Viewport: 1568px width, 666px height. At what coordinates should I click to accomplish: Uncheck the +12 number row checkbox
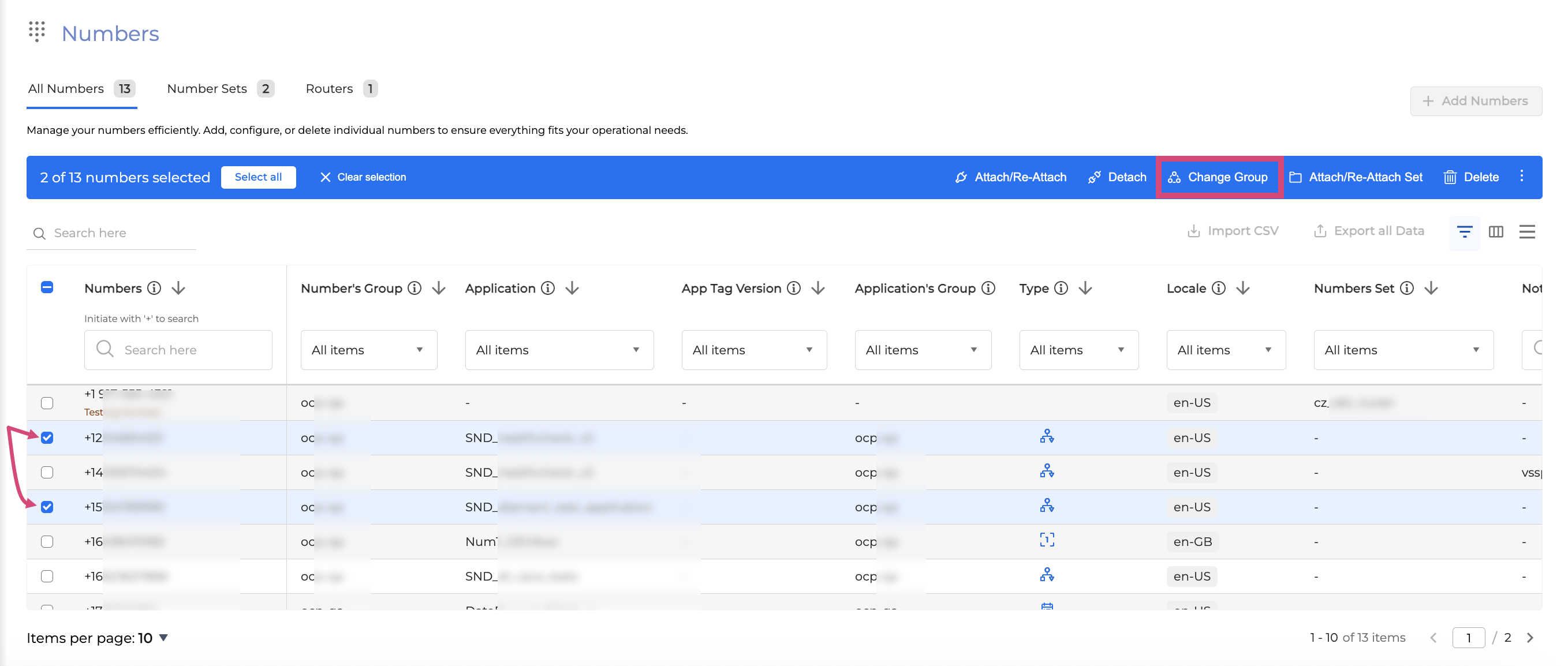tap(47, 438)
